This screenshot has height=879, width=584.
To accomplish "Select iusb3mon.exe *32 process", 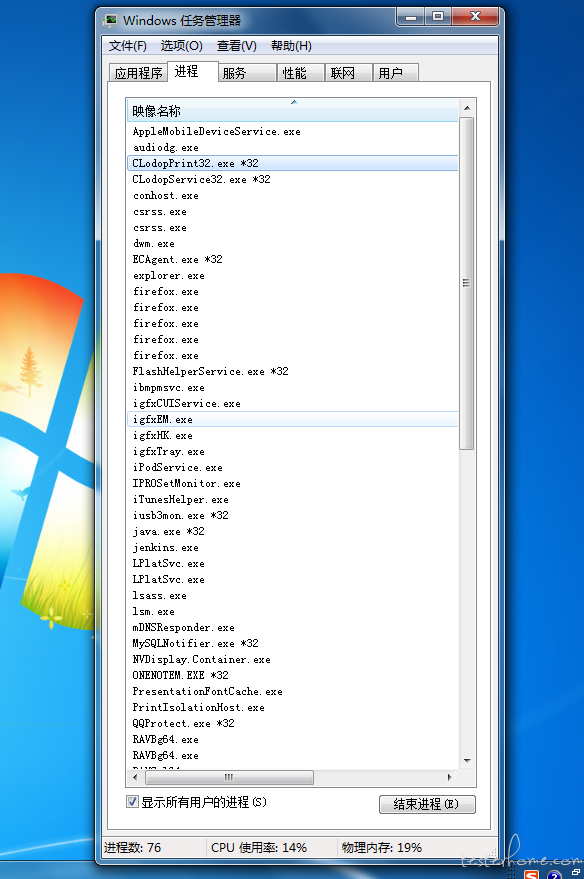I will click(292, 515).
